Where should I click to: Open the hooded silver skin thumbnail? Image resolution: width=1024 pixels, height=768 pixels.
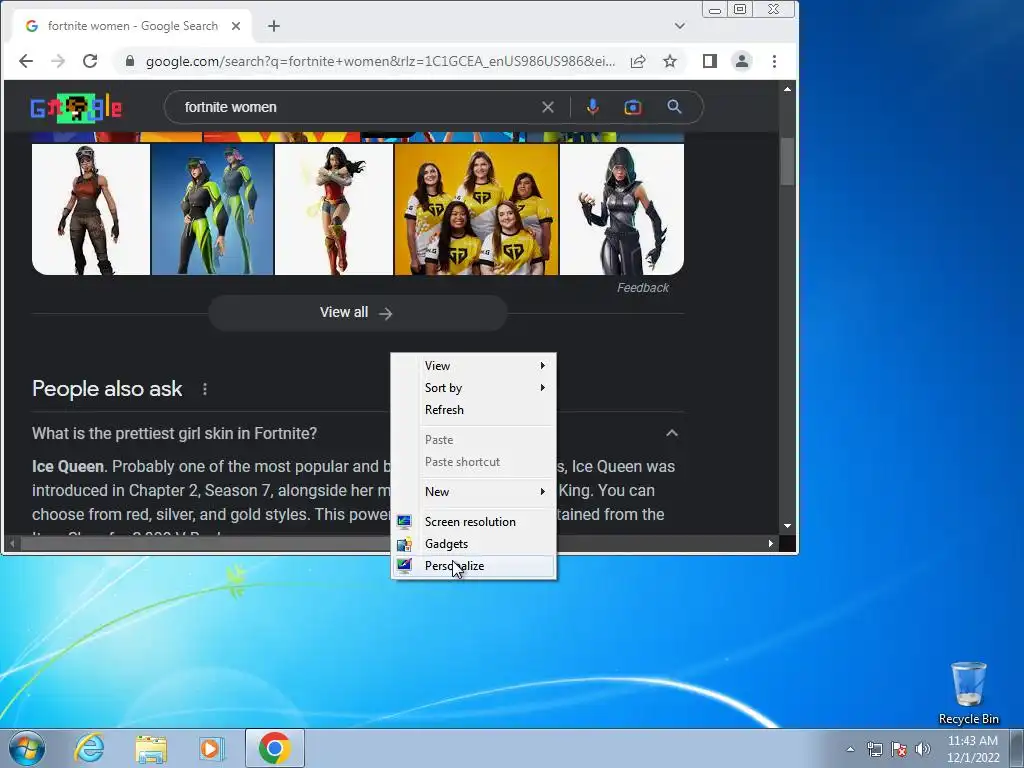click(x=622, y=210)
